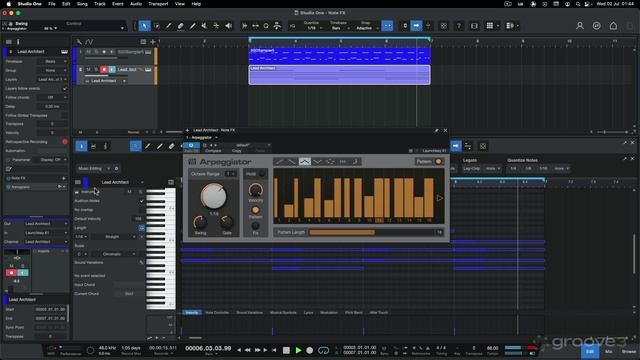The width and height of the screenshot is (640, 360).
Task: Toggle the arpeggiator Note FX power button
Action: [191, 145]
